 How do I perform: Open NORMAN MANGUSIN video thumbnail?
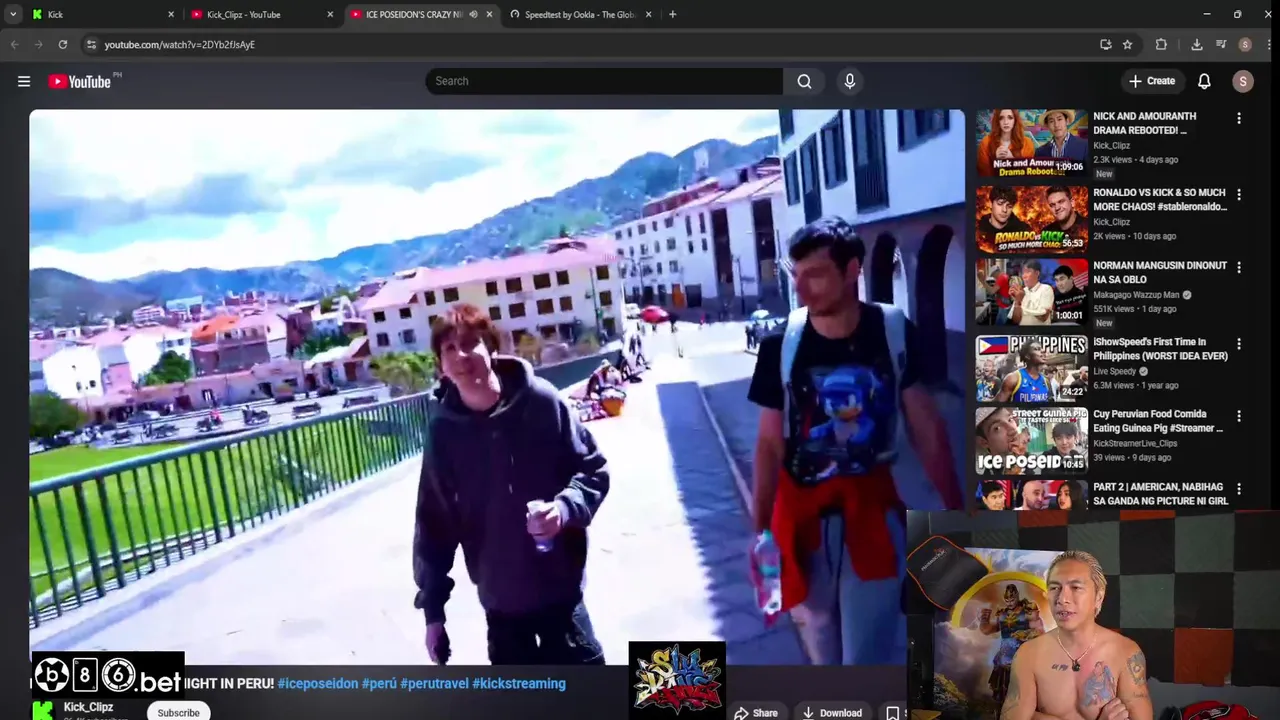point(1031,292)
